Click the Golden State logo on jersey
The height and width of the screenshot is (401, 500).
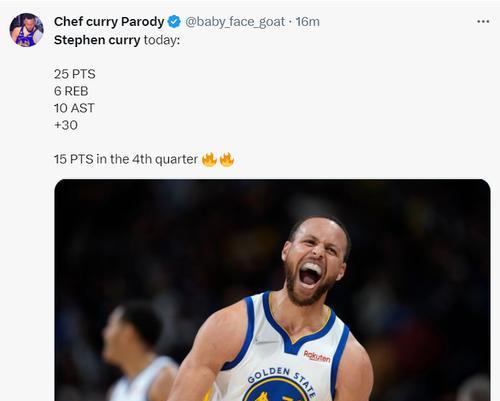pos(280,385)
